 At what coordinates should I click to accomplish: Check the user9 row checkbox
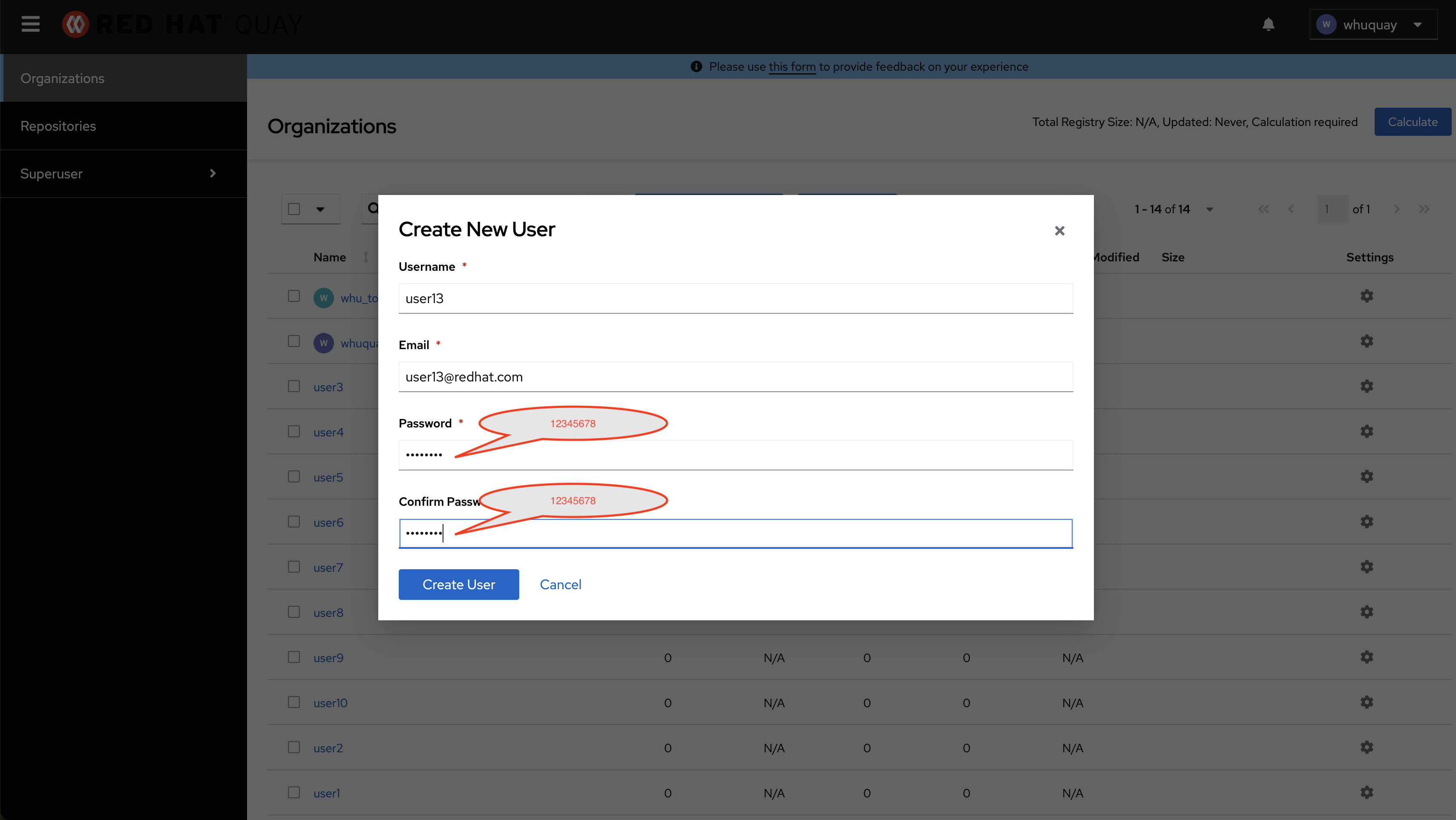point(294,657)
